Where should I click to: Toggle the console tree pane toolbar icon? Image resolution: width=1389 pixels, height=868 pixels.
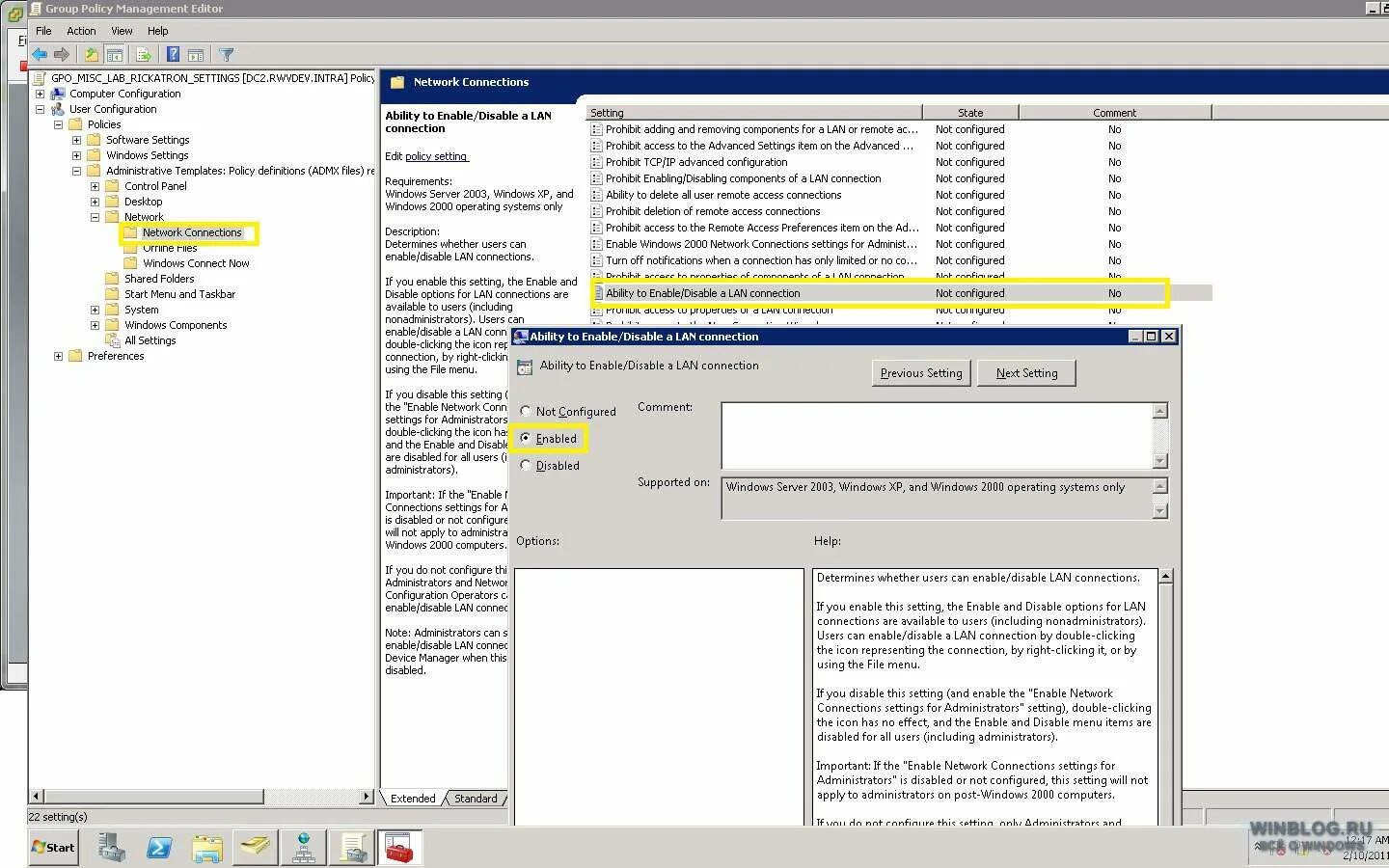(x=115, y=54)
